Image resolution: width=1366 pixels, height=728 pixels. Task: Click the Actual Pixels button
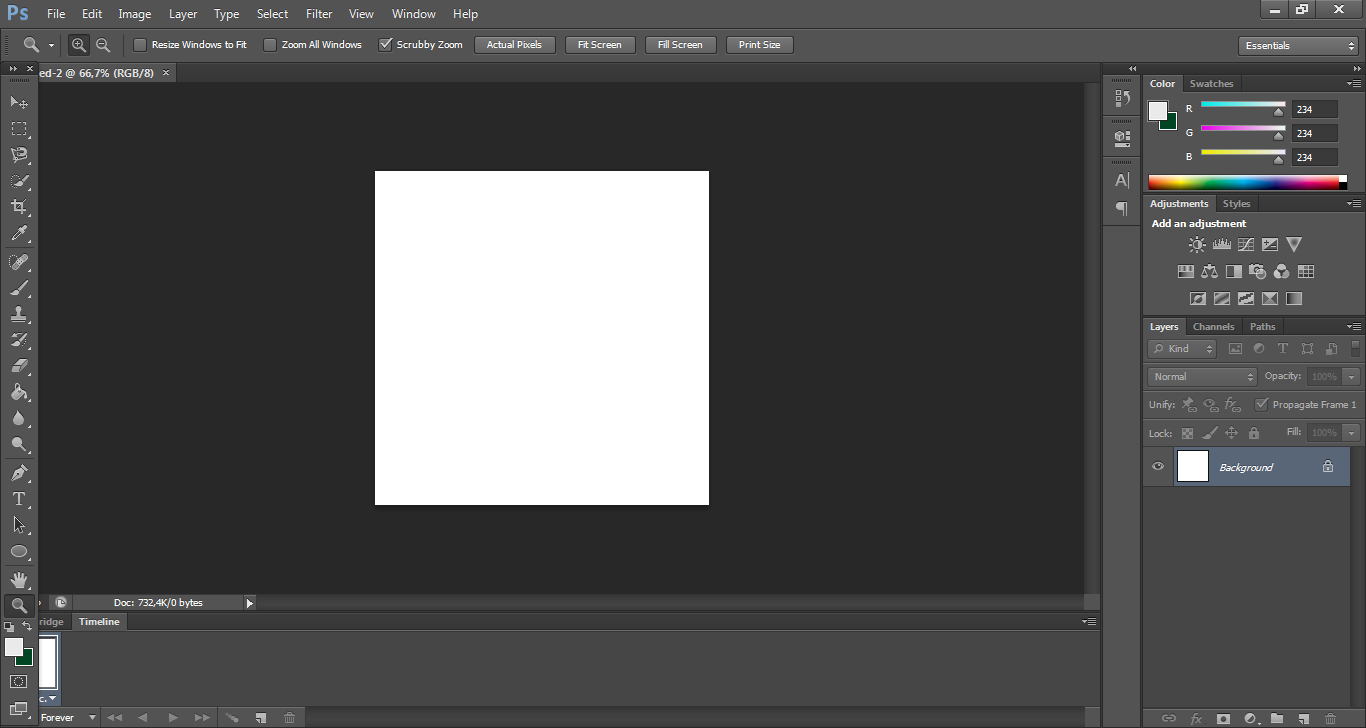pyautogui.click(x=514, y=45)
